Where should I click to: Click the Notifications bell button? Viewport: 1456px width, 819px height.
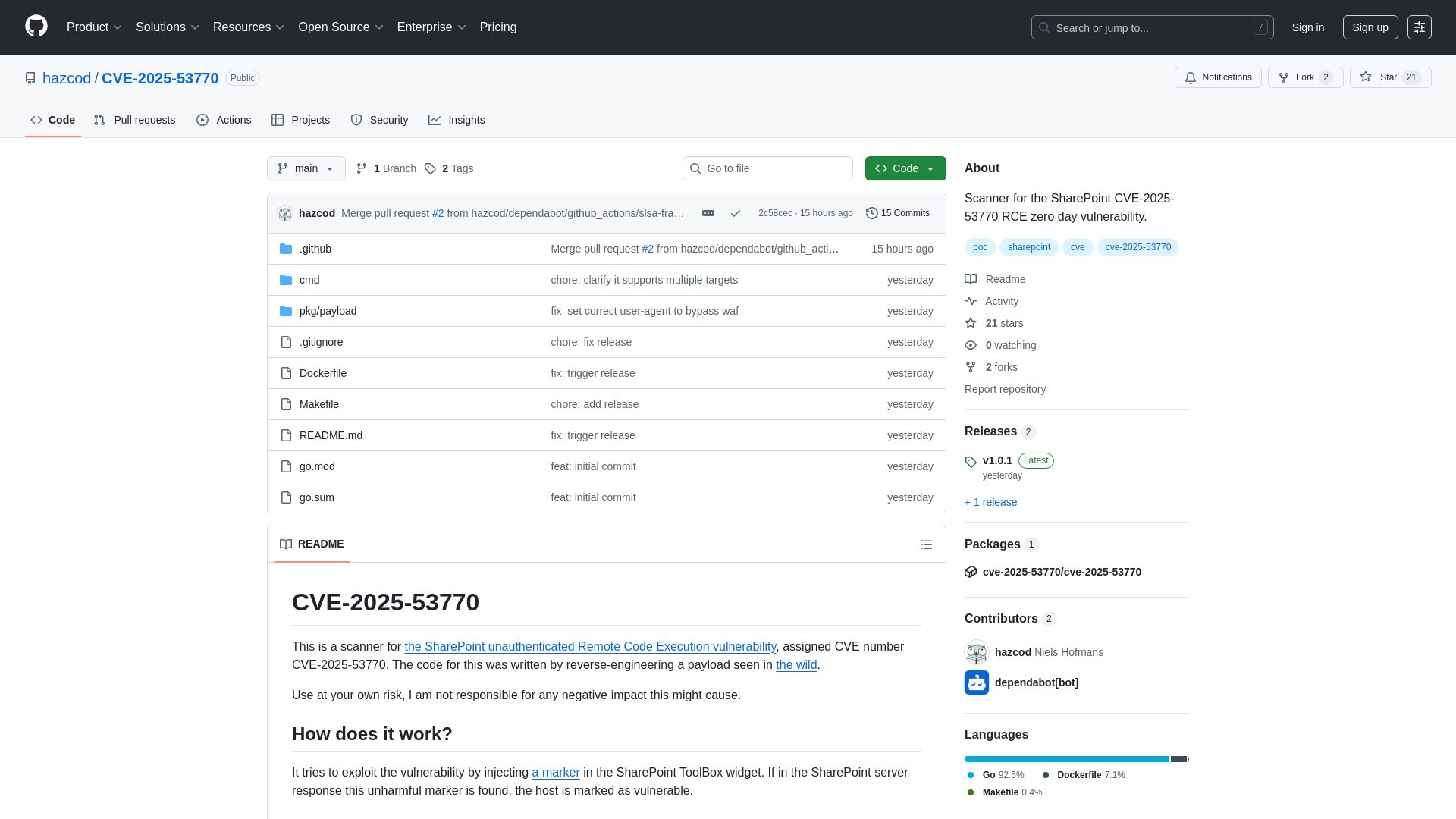(x=1218, y=77)
